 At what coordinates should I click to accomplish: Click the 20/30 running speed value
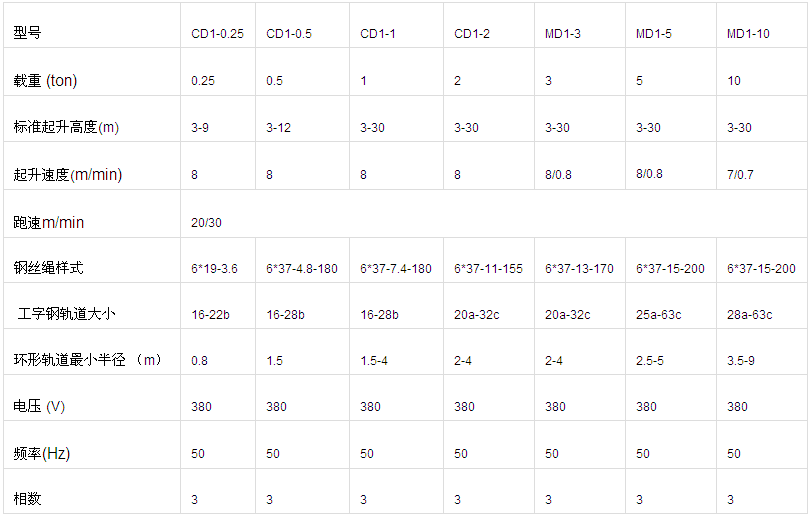coord(207,222)
